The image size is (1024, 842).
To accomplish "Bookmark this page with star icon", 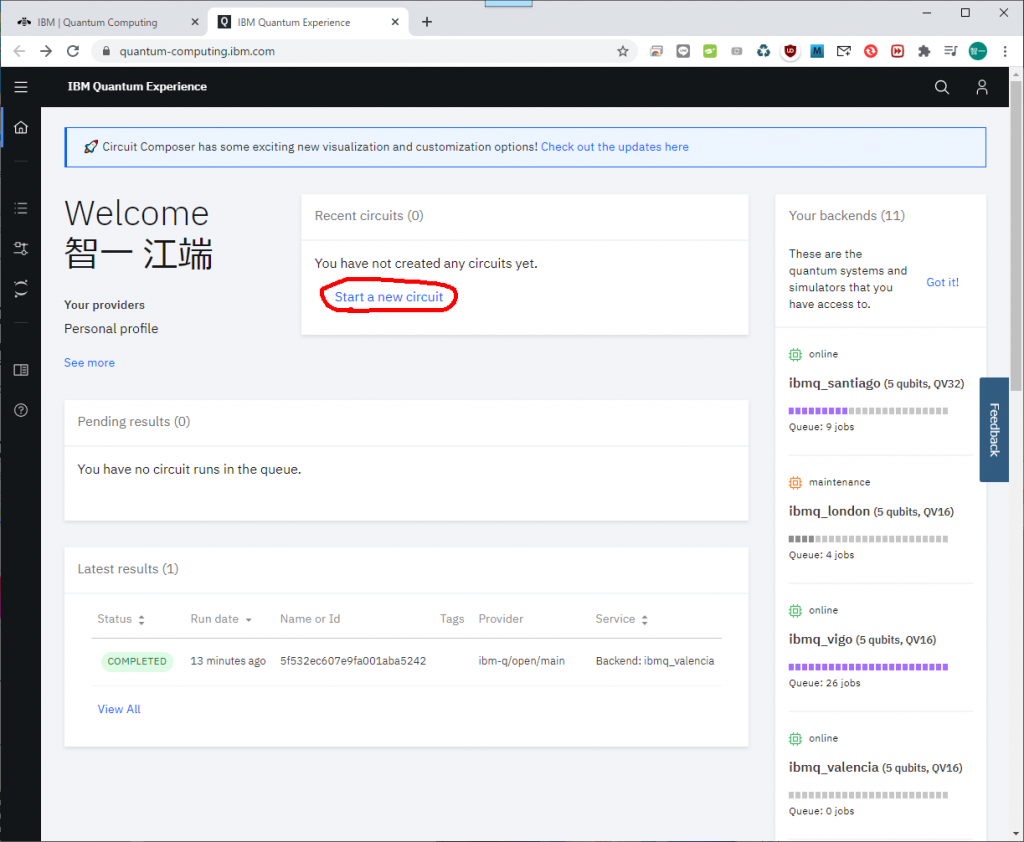I will click(x=622, y=51).
